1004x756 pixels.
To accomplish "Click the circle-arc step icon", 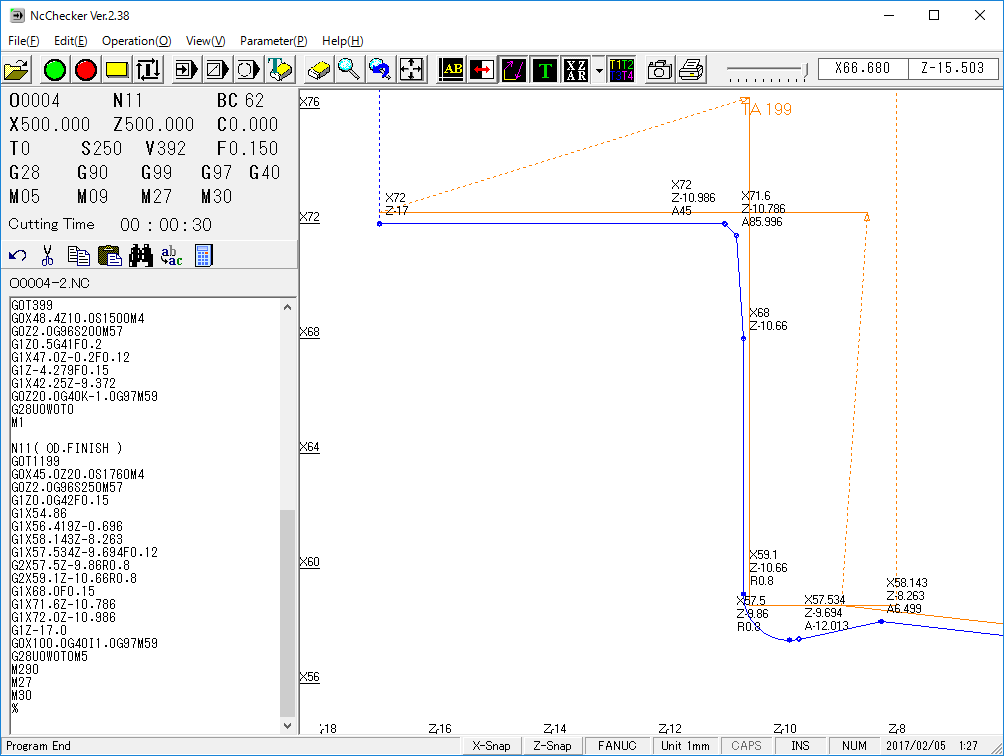I will click(248, 69).
